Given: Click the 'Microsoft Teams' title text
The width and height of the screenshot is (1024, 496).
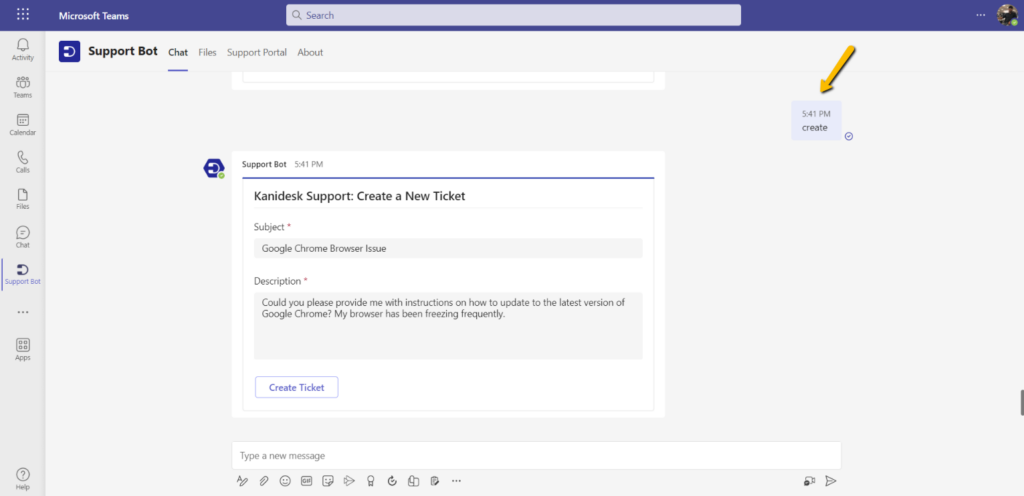Looking at the screenshot, I should pyautogui.click(x=93, y=16).
